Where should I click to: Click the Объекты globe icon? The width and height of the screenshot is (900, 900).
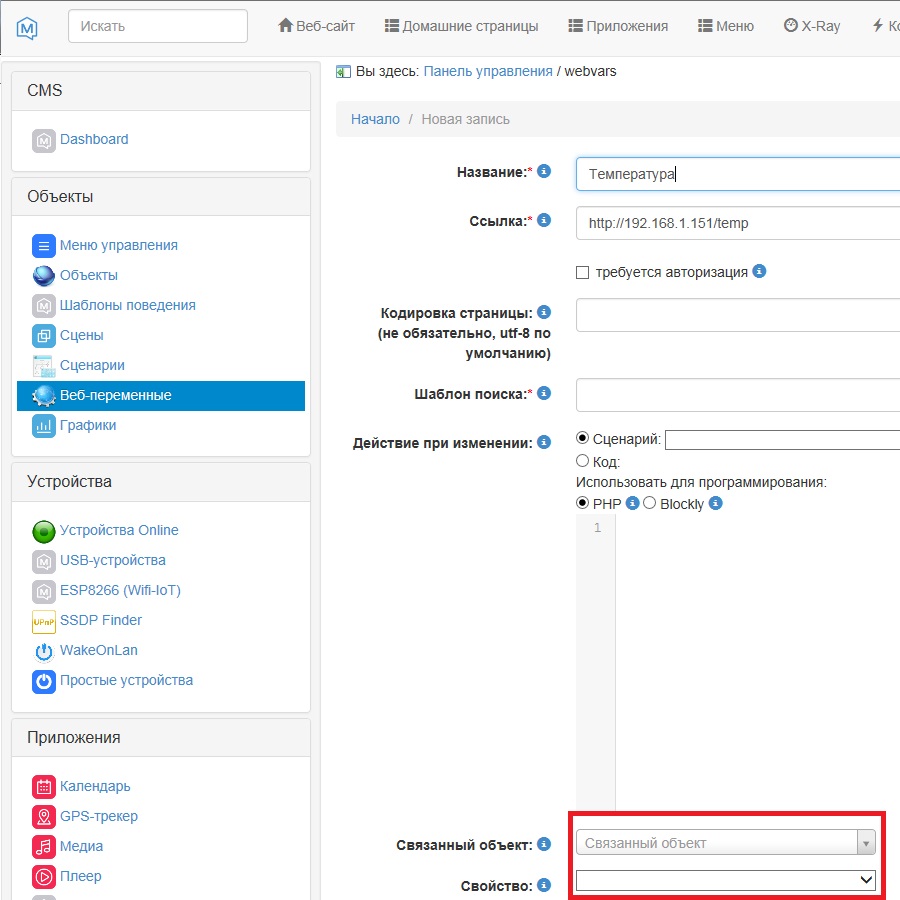click(44, 276)
